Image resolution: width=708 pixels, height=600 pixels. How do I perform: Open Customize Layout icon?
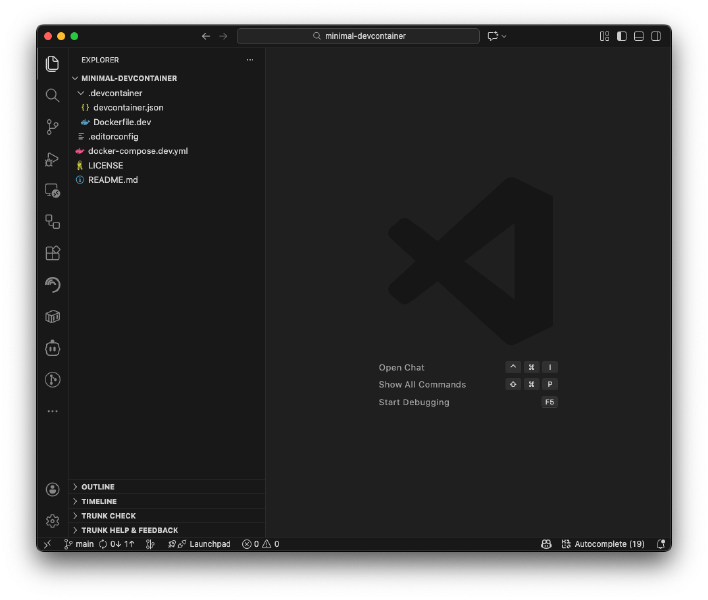tap(604, 36)
